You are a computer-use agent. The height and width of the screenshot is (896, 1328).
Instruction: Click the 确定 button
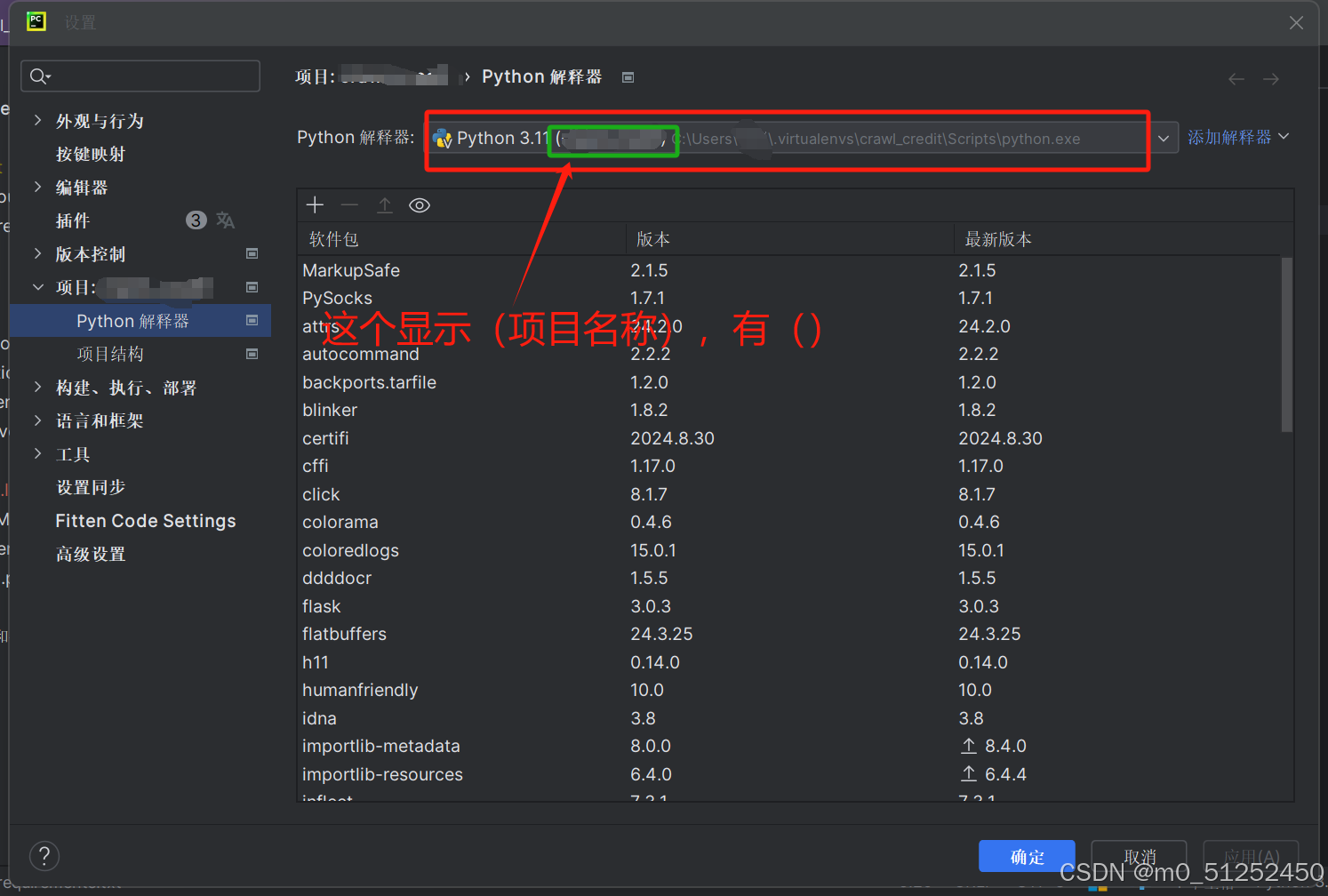[1027, 856]
